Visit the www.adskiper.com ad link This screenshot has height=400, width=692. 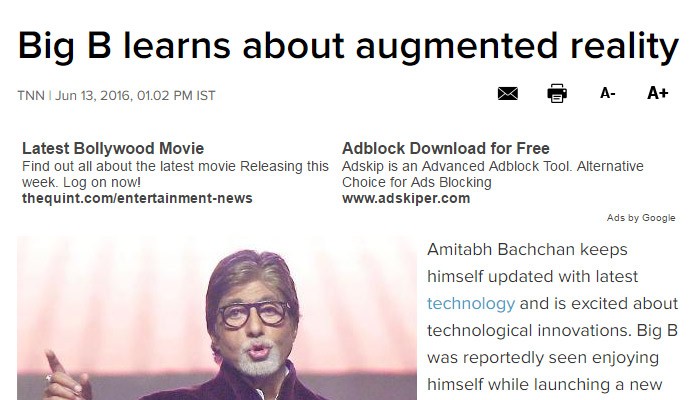tap(405, 198)
